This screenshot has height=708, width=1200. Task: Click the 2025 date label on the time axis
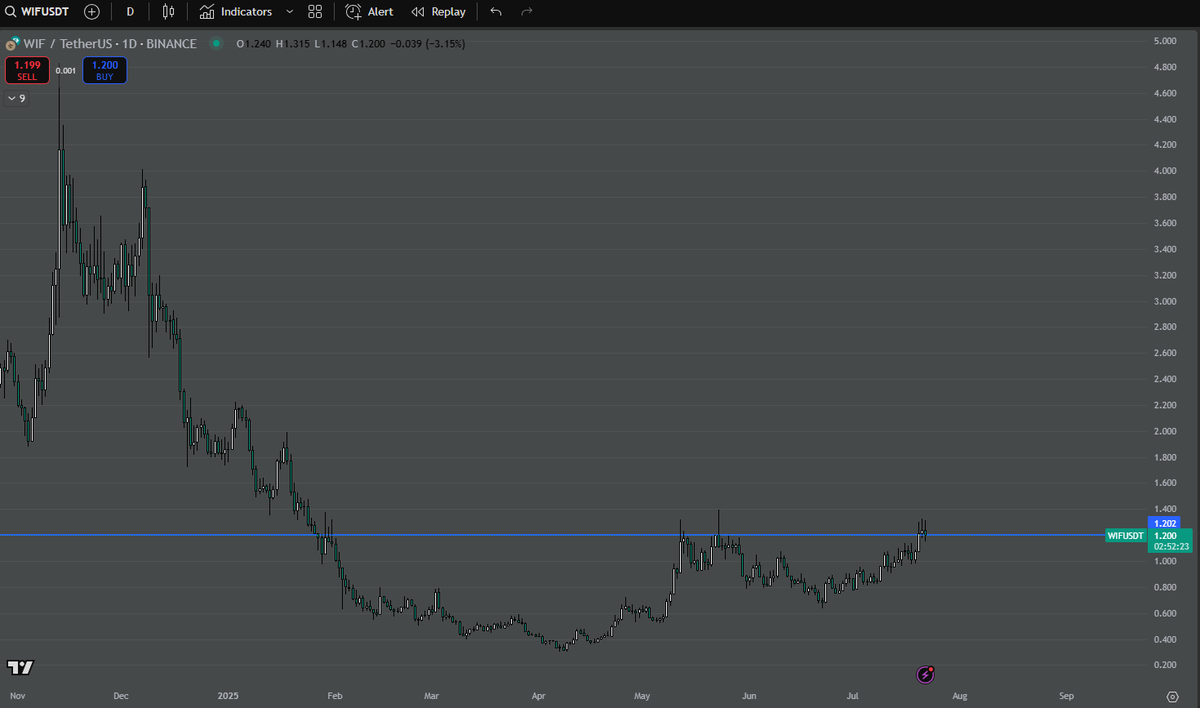(x=229, y=695)
